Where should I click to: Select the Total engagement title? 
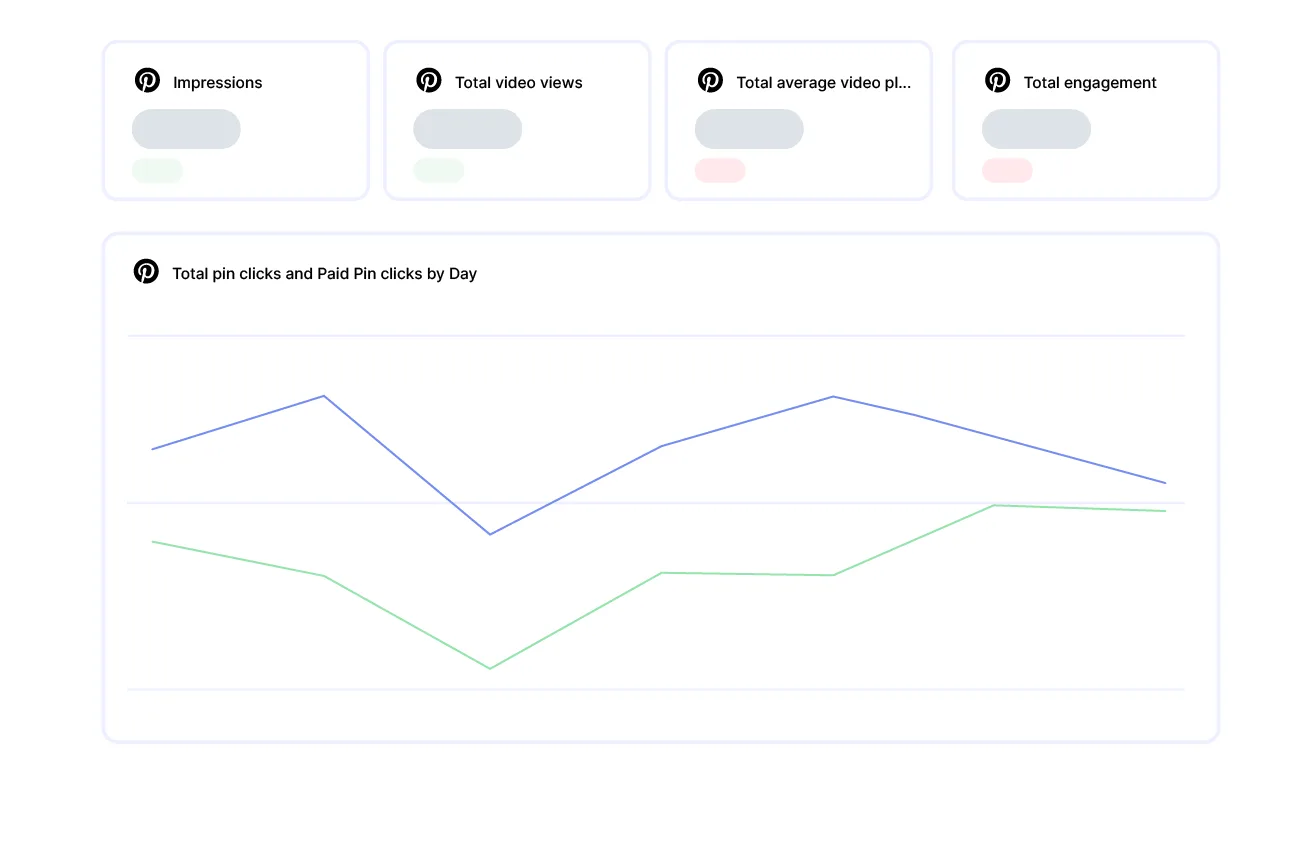pos(1089,83)
